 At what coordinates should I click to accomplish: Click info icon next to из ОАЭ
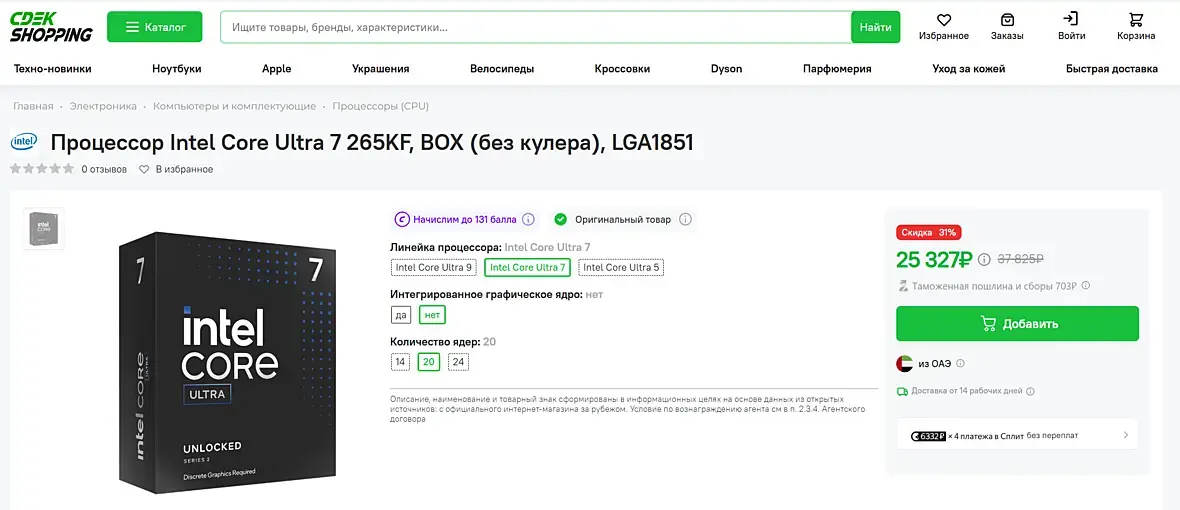pyautogui.click(x=960, y=363)
